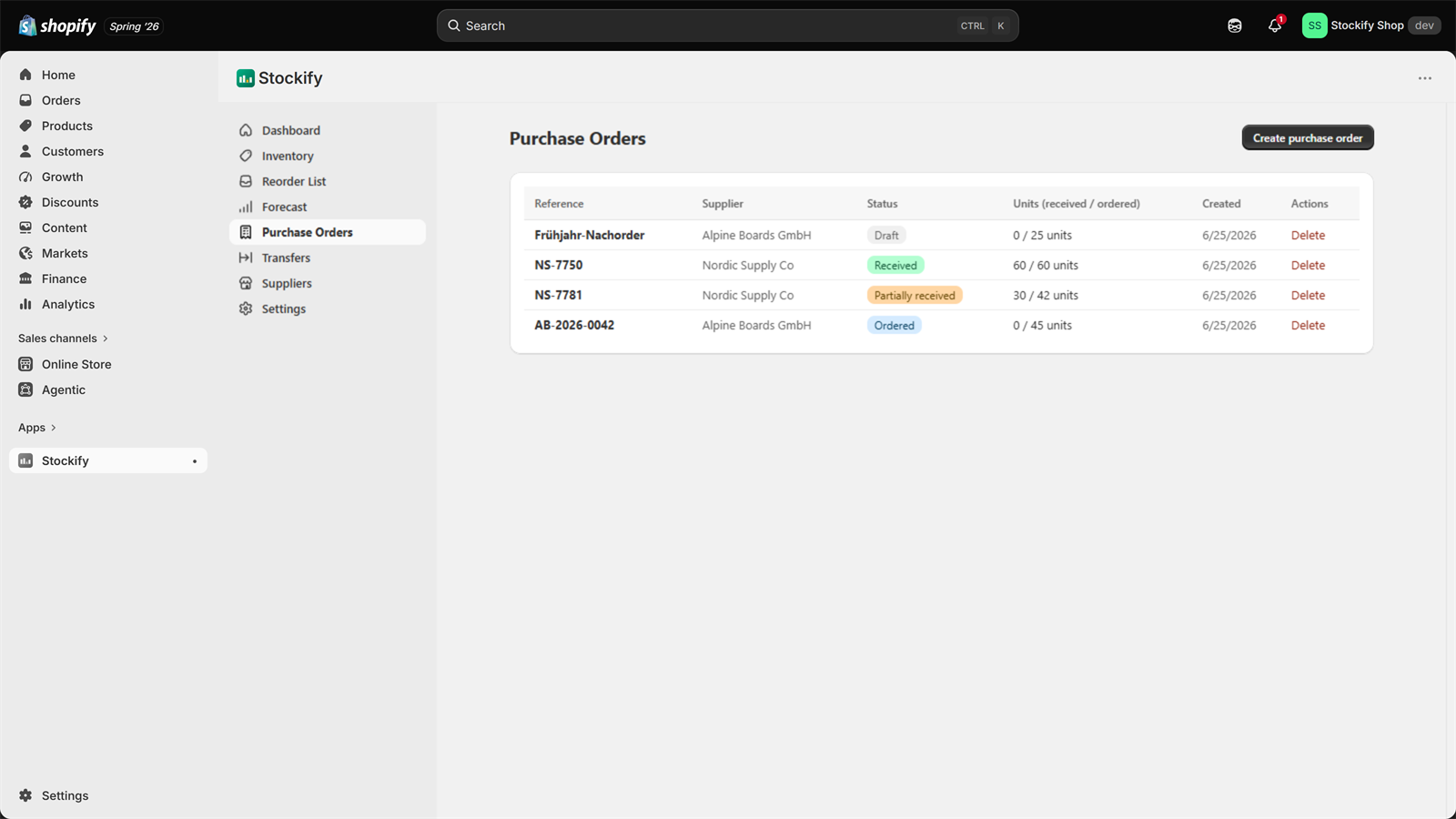The width and height of the screenshot is (1456, 819).
Task: Click the Received status badge for NS-7750
Action: pyautogui.click(x=895, y=265)
